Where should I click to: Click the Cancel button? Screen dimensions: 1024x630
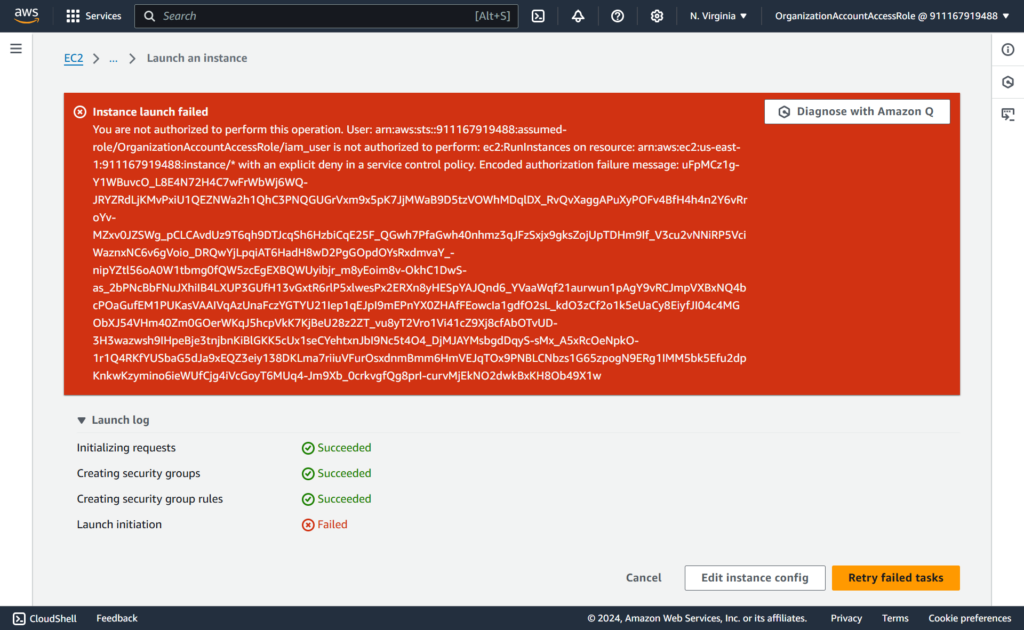pos(643,578)
